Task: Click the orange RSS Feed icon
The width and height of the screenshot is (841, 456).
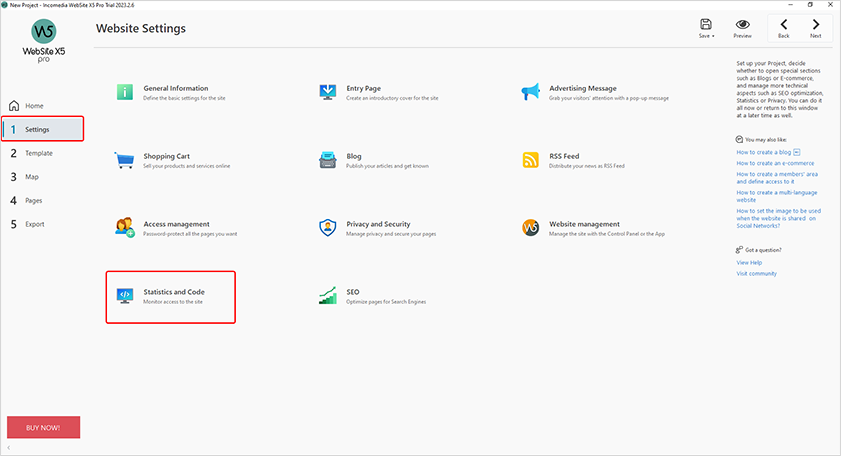Action: (530, 160)
